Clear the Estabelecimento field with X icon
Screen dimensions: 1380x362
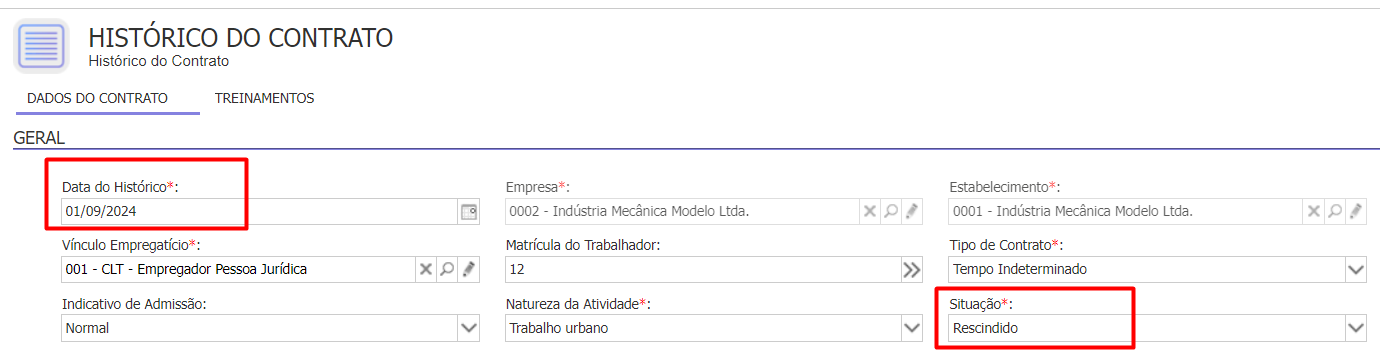click(x=1314, y=211)
